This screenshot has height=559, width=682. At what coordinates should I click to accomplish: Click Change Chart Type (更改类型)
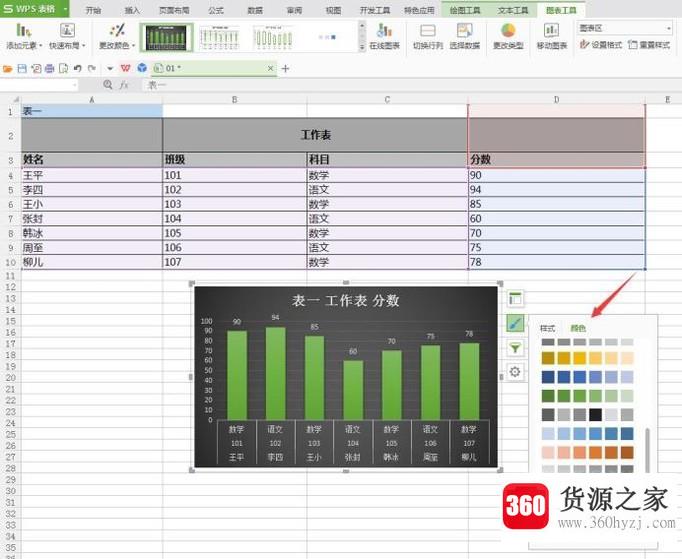point(508,37)
